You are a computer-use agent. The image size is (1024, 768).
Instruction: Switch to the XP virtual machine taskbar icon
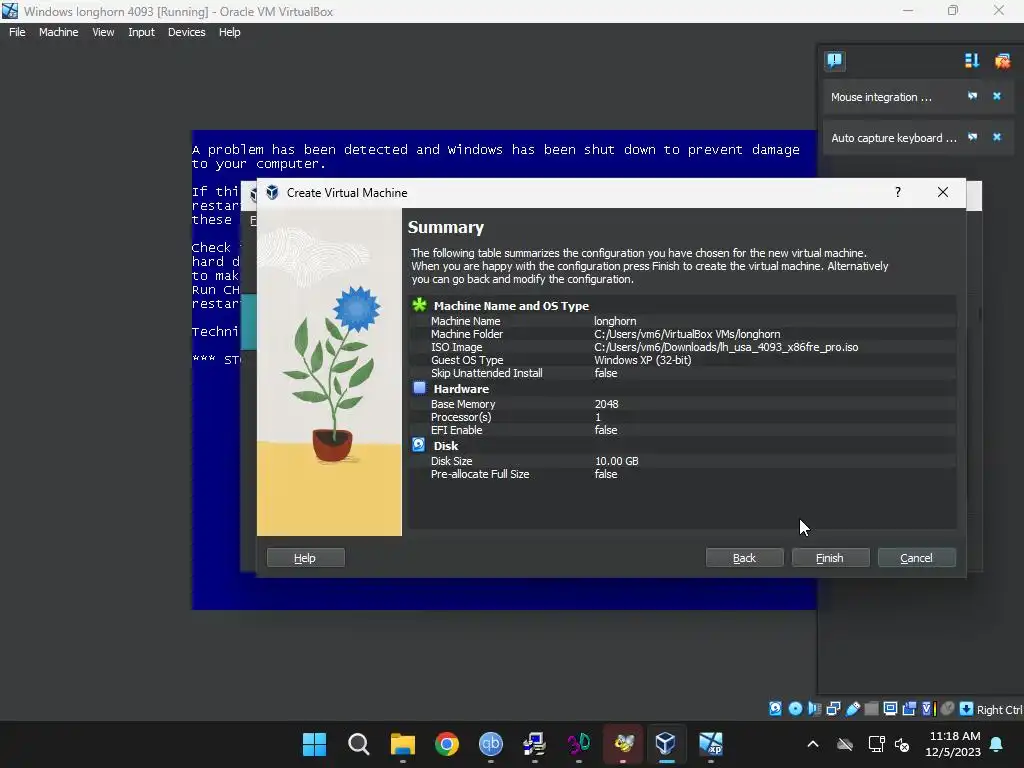pos(711,744)
